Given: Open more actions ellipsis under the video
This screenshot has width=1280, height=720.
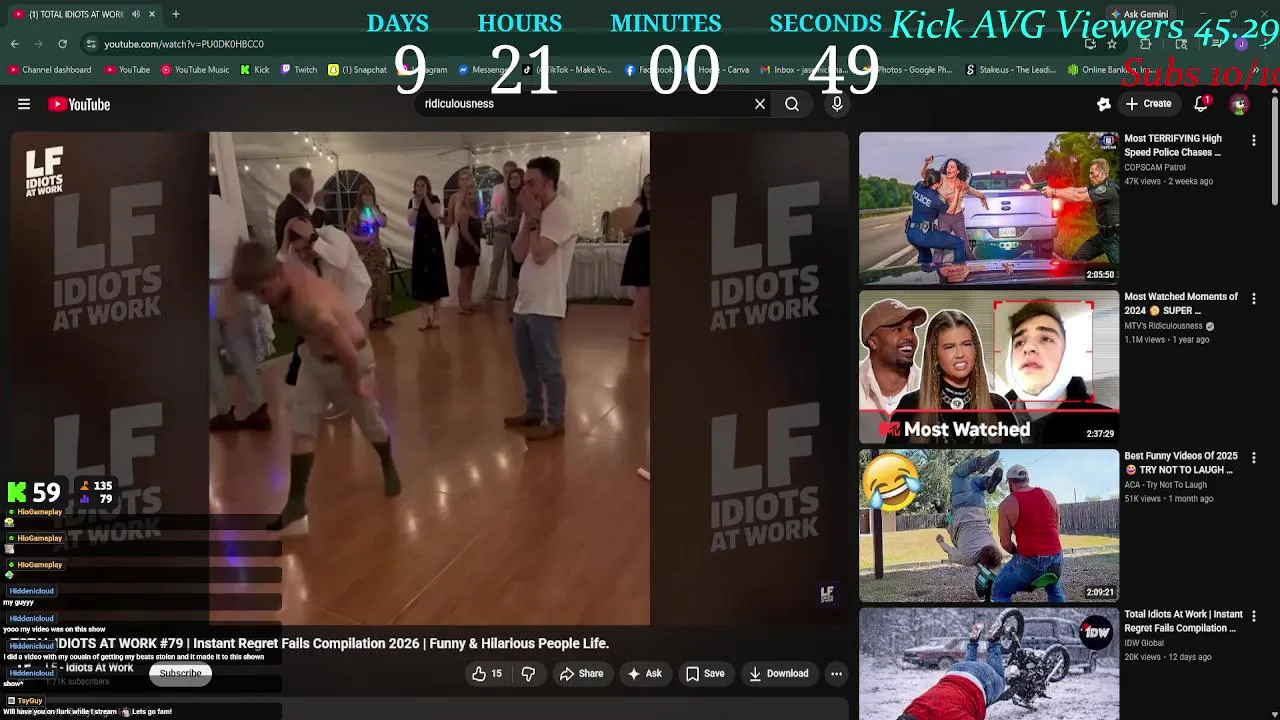Looking at the screenshot, I should 836,674.
